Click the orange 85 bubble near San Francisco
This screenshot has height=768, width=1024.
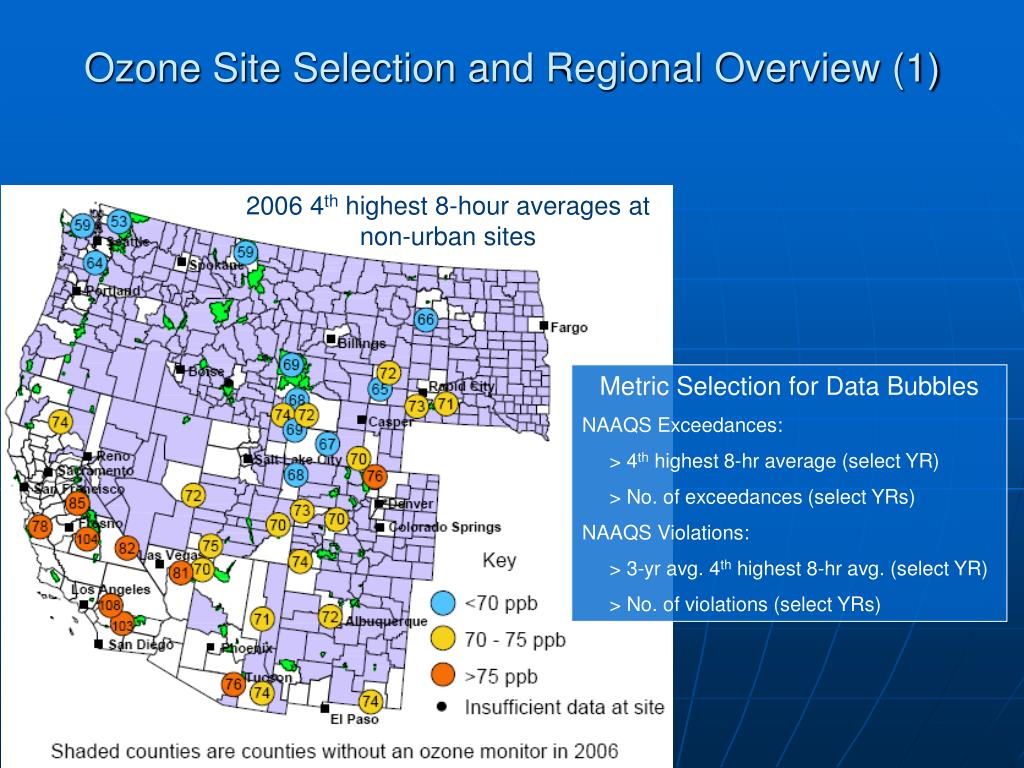(x=77, y=503)
